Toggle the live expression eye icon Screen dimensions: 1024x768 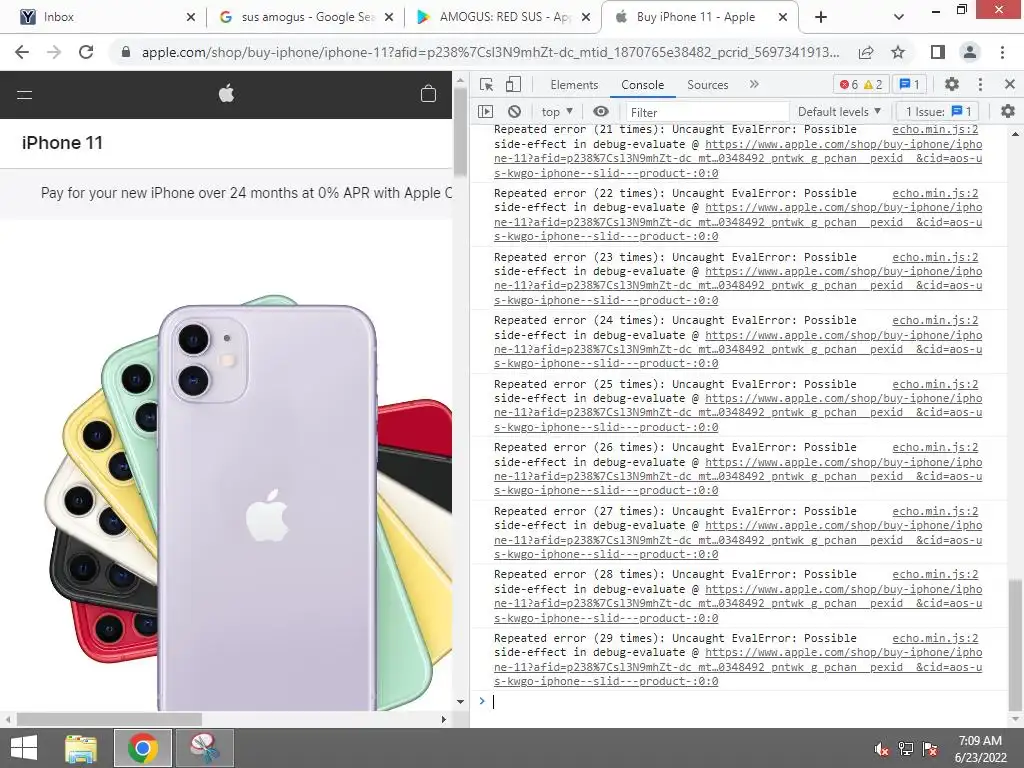pyautogui.click(x=601, y=112)
